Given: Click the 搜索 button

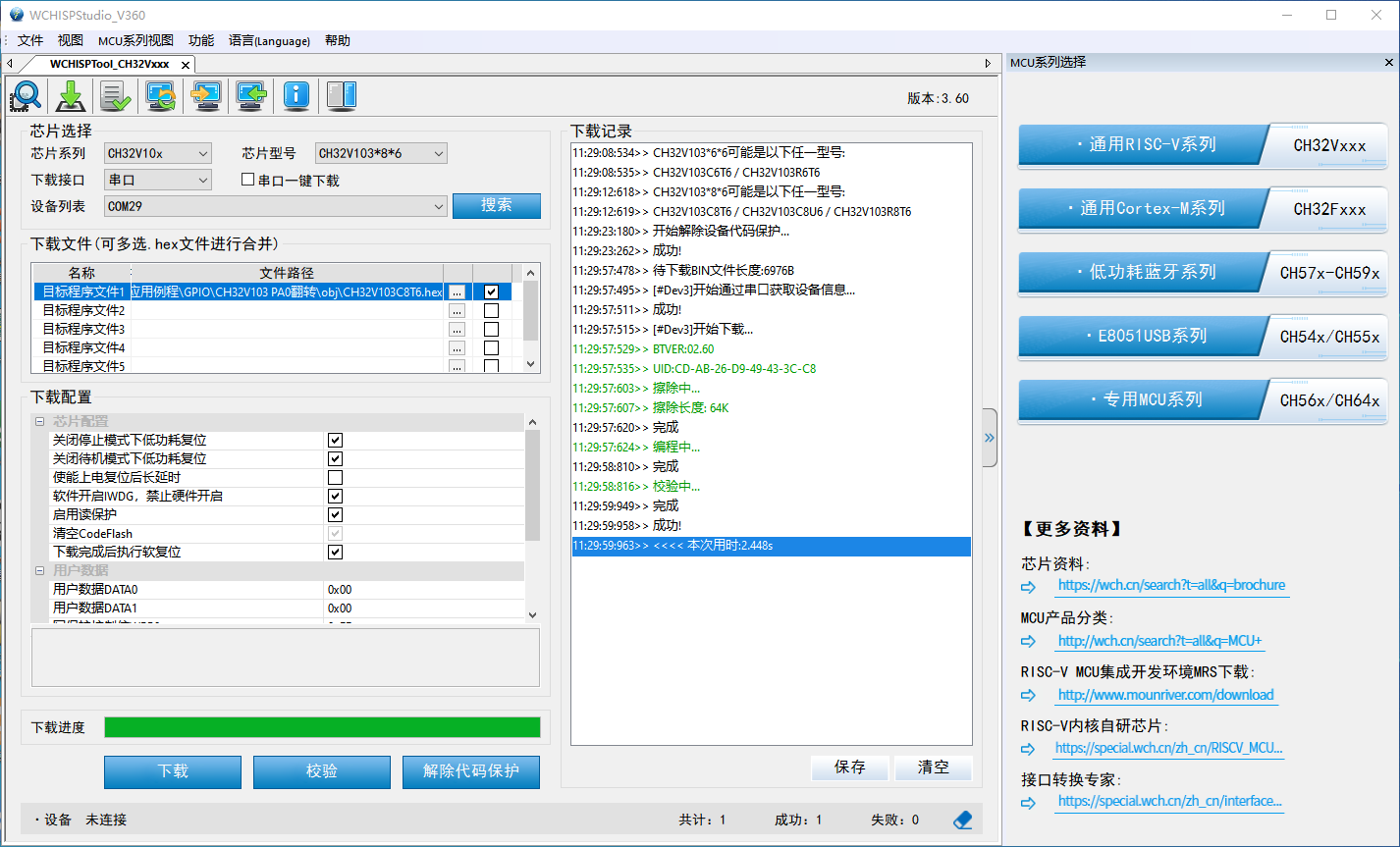Looking at the screenshot, I should pos(497,206).
